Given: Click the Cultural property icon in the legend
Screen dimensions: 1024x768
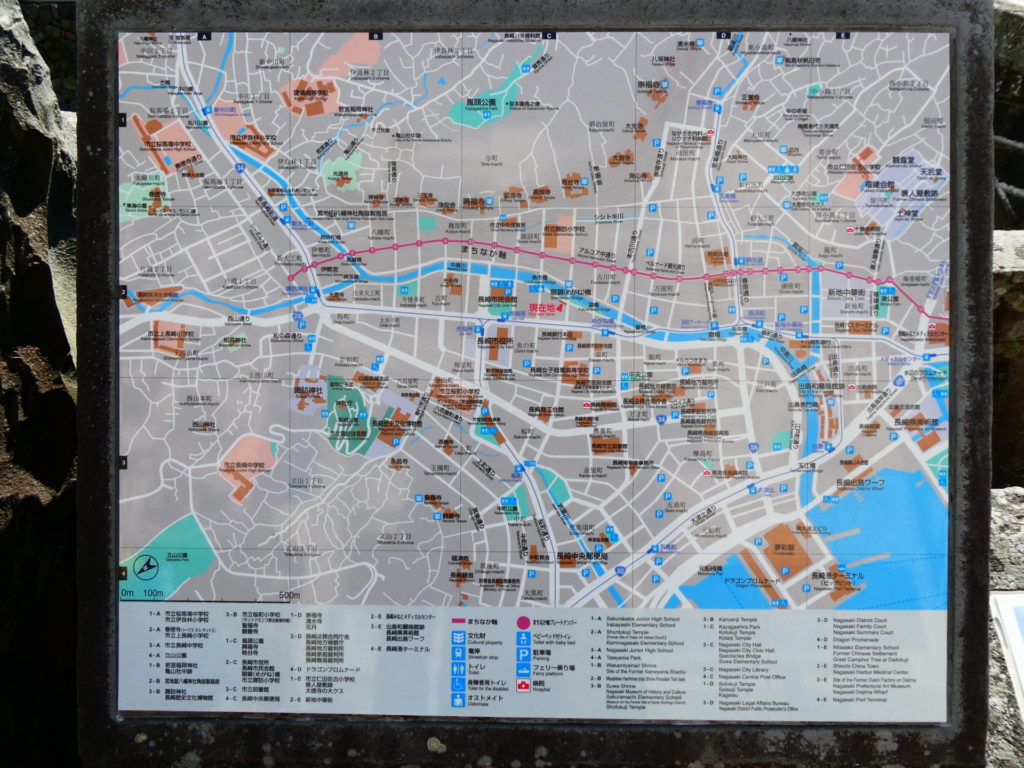Looking at the screenshot, I should [457, 635].
